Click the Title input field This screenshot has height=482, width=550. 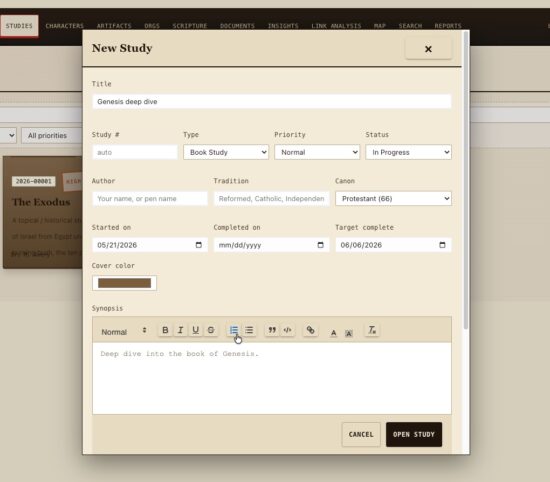click(272, 101)
